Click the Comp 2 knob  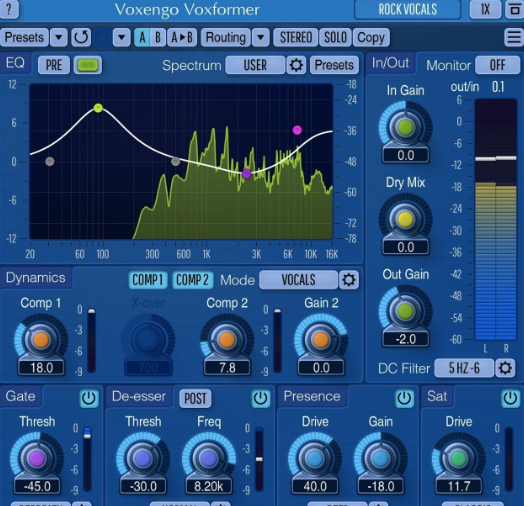[x=227, y=340]
